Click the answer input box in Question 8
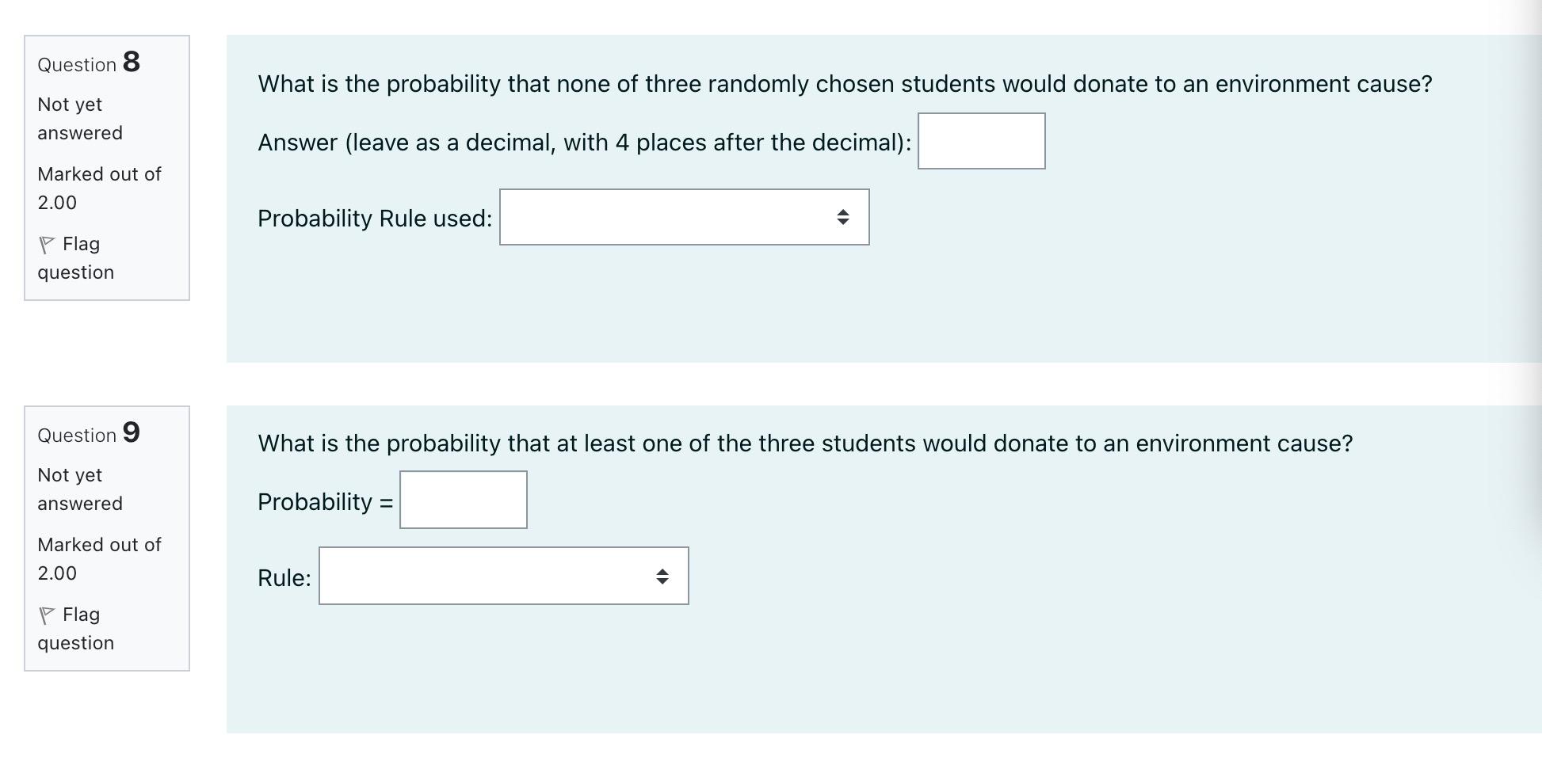The image size is (1542, 784). click(981, 141)
